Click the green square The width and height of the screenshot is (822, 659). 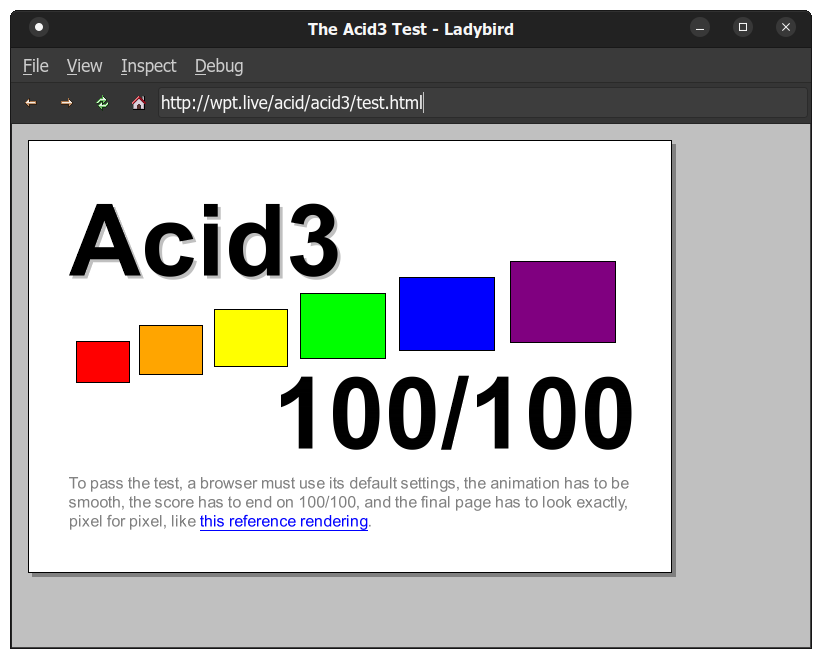coord(343,326)
